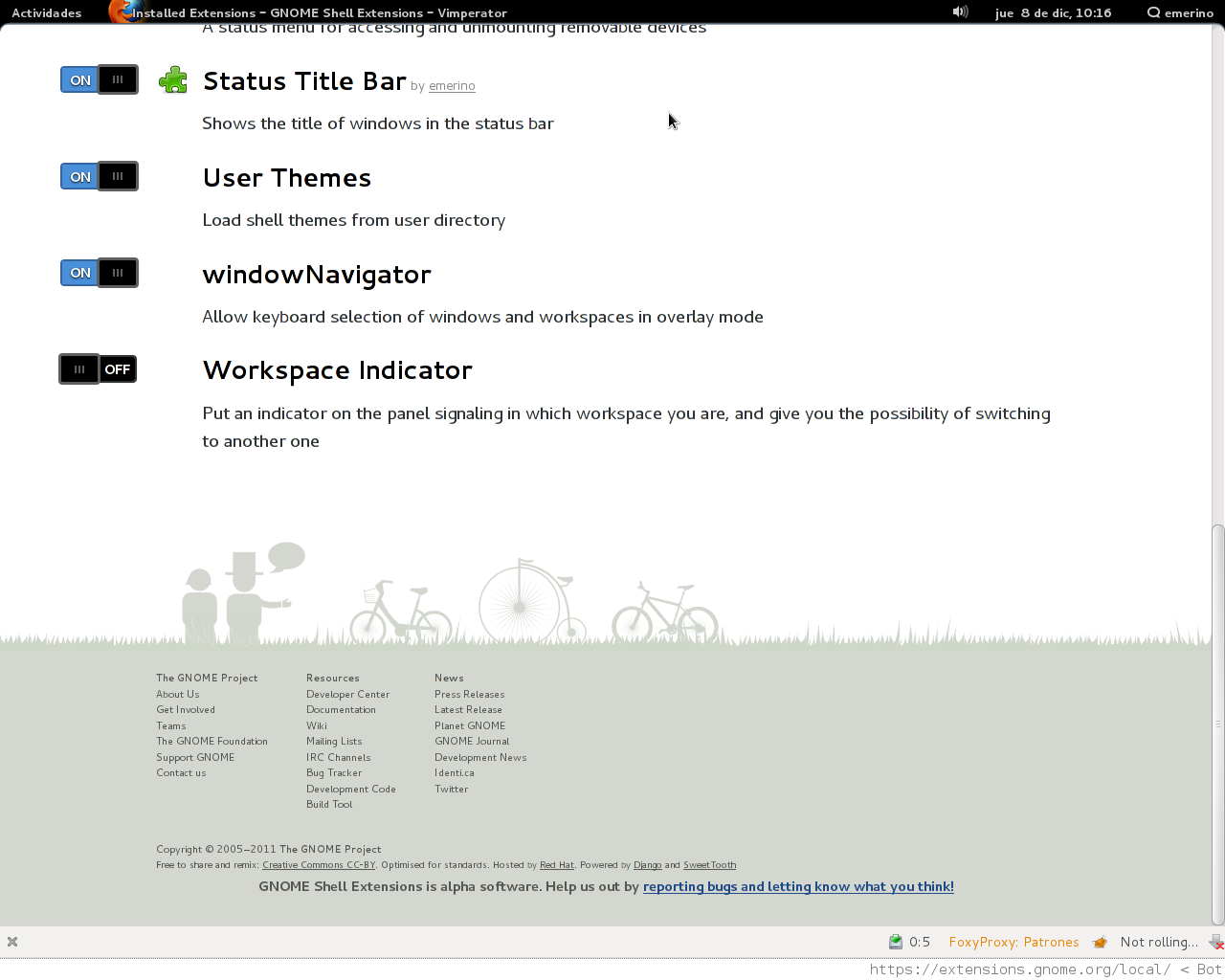The image size is (1225, 980).
Task: Click the green puzzle piece extension icon
Action: point(173,80)
